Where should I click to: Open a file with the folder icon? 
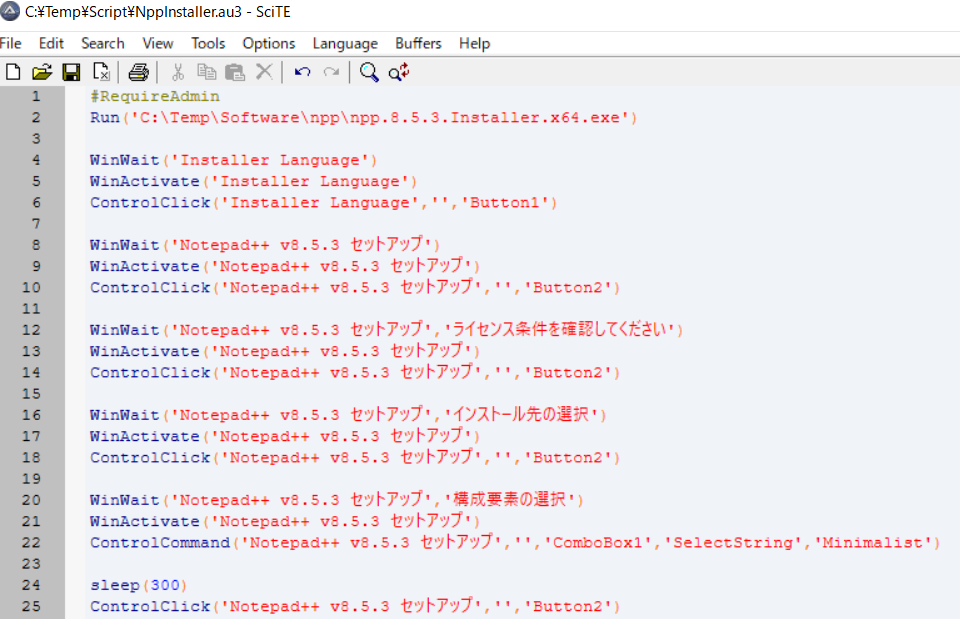pyautogui.click(x=42, y=72)
